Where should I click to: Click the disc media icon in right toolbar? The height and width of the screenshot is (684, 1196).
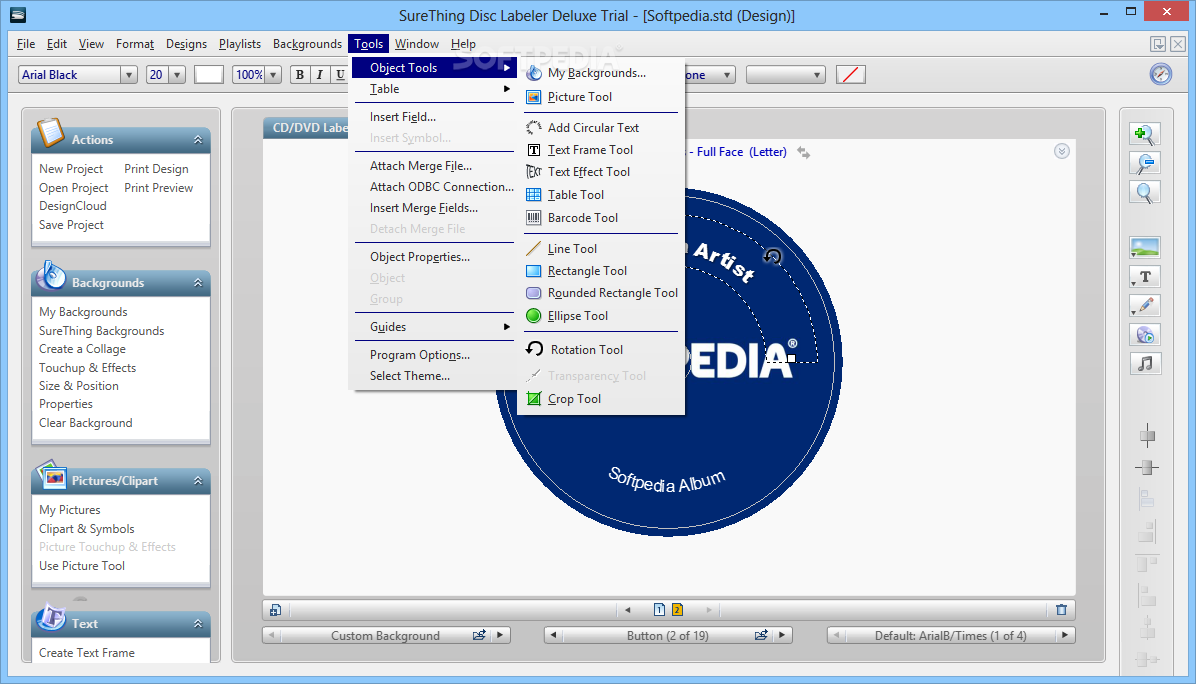(1145, 335)
